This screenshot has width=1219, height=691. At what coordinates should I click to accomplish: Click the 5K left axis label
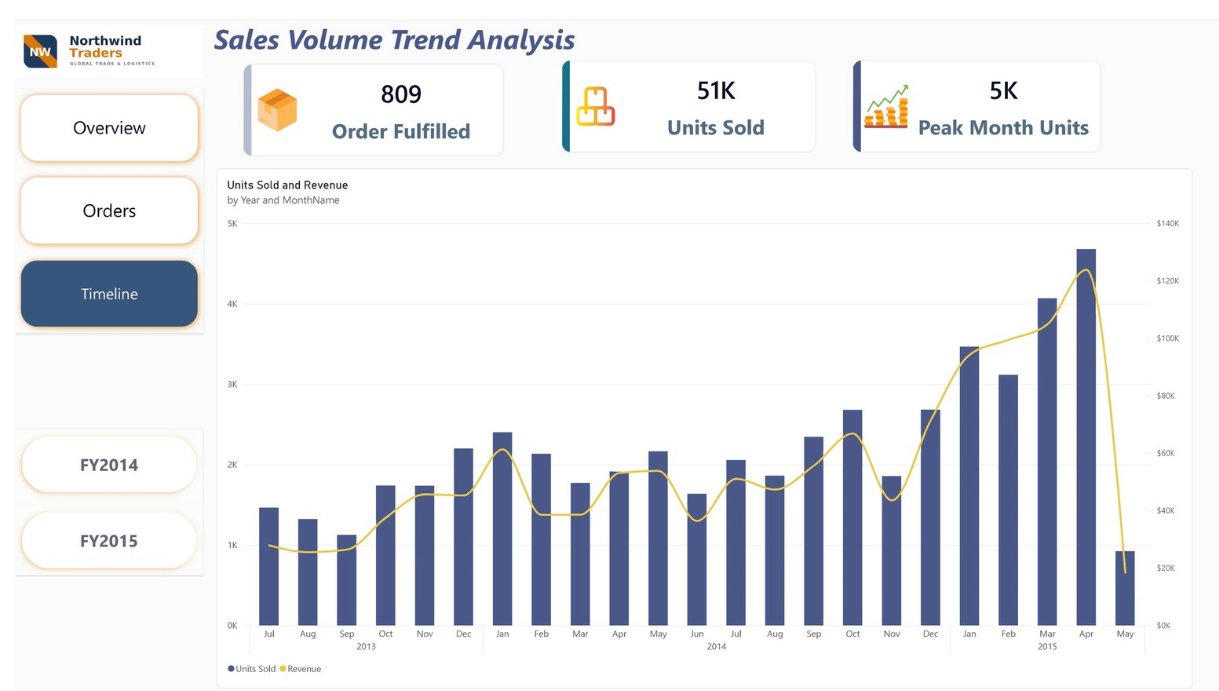(232, 224)
